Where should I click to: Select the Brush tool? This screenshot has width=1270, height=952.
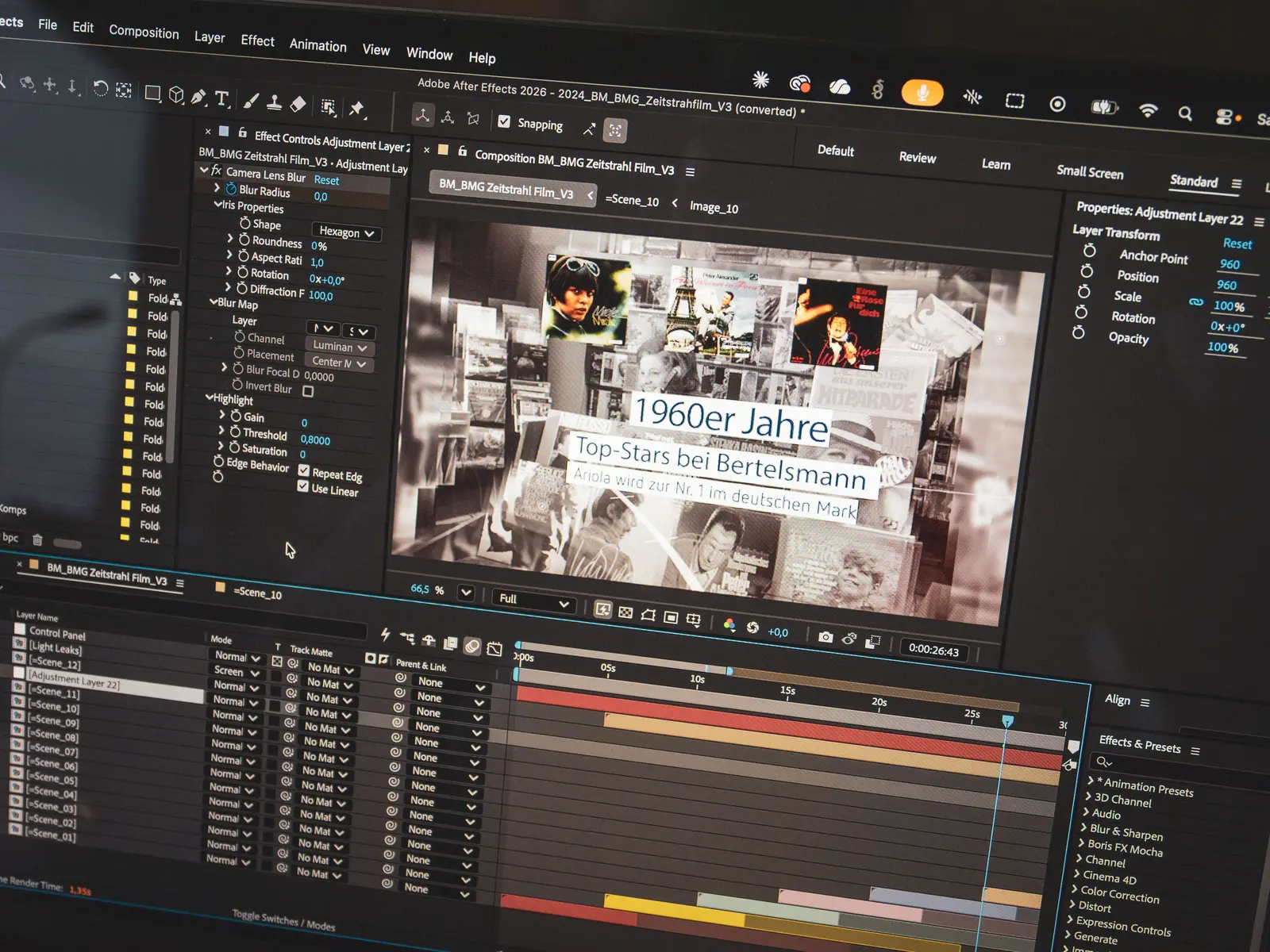[x=251, y=101]
